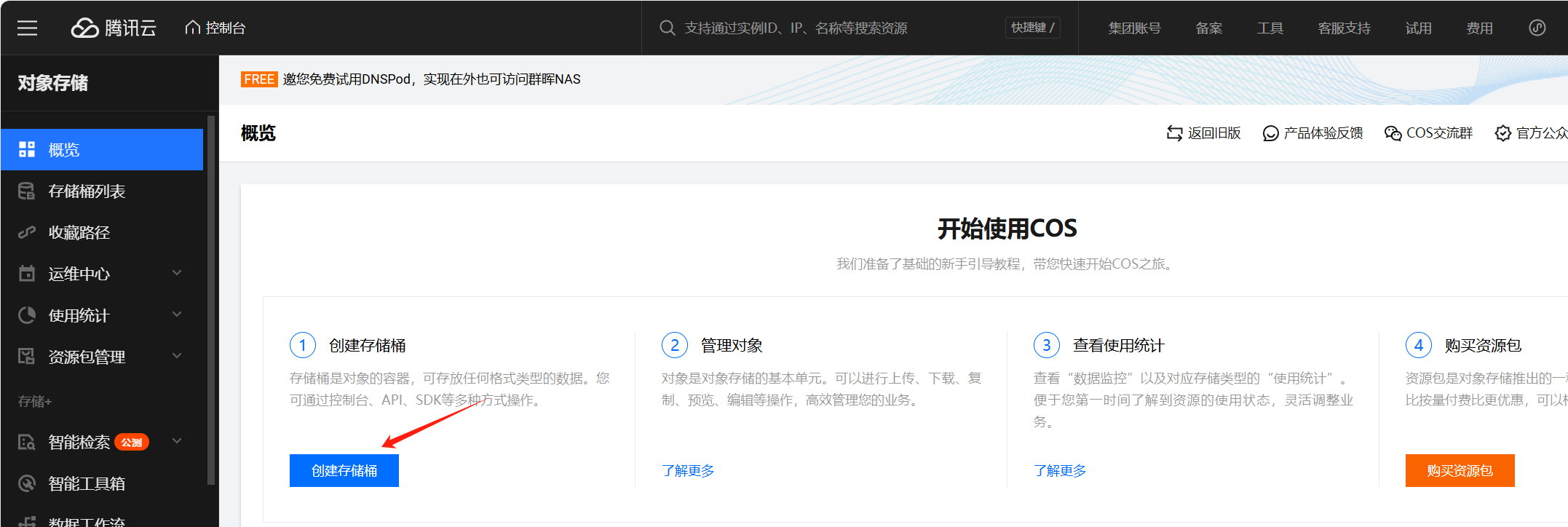The image size is (1568, 527).
Task: Click the 查看使用统计 step title
Action: tap(1119, 346)
